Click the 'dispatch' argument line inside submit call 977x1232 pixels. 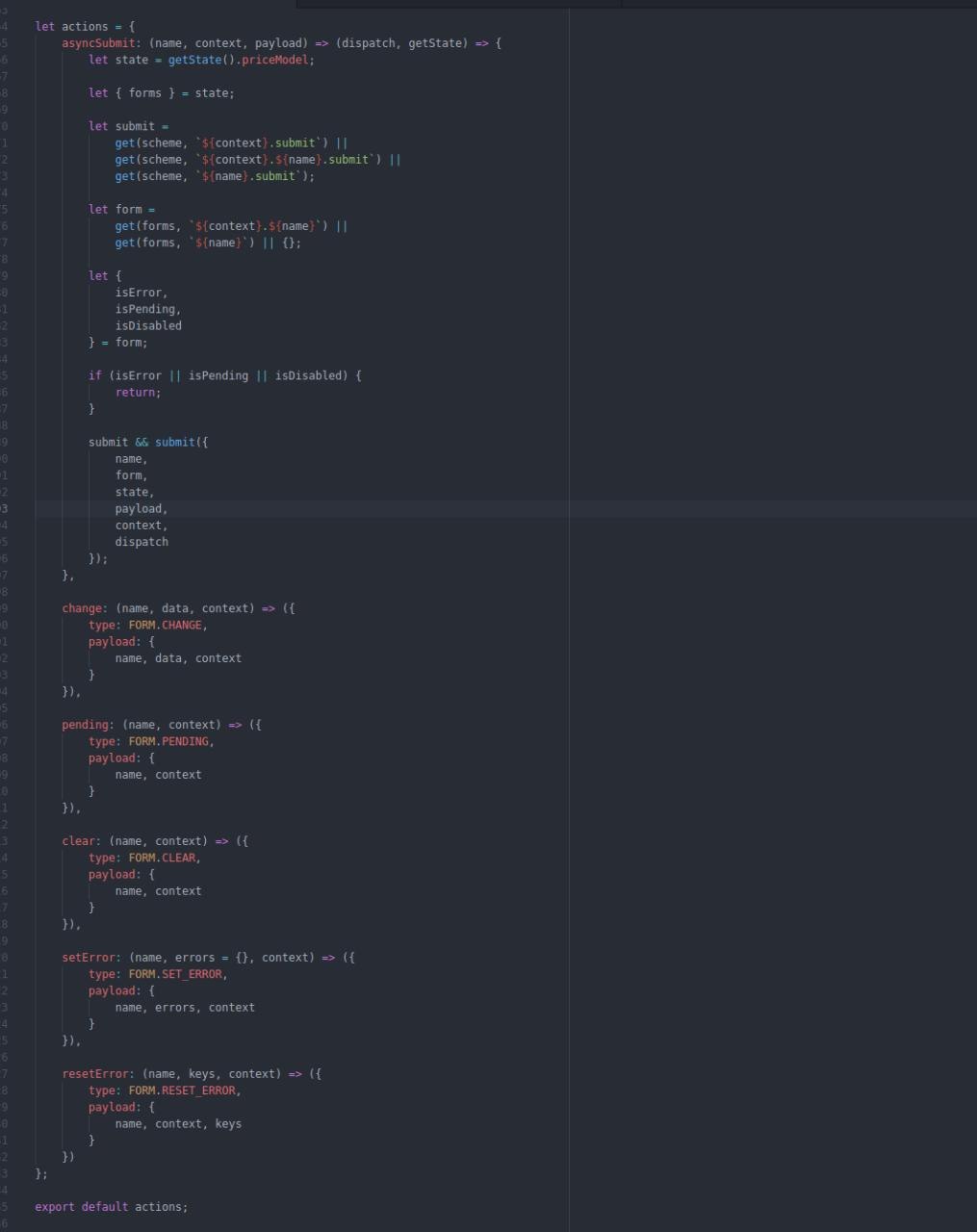pyautogui.click(x=141, y=542)
